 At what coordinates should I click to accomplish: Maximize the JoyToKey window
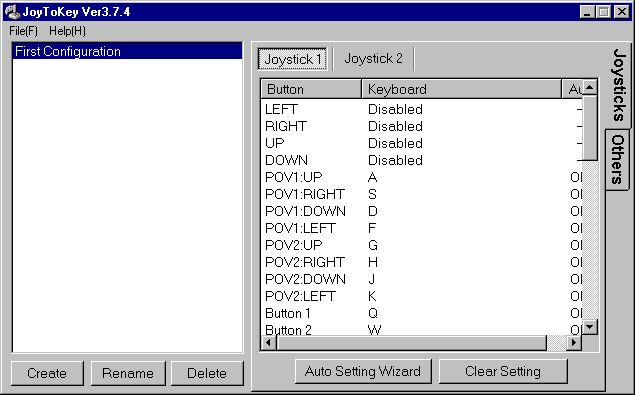tap(603, 12)
